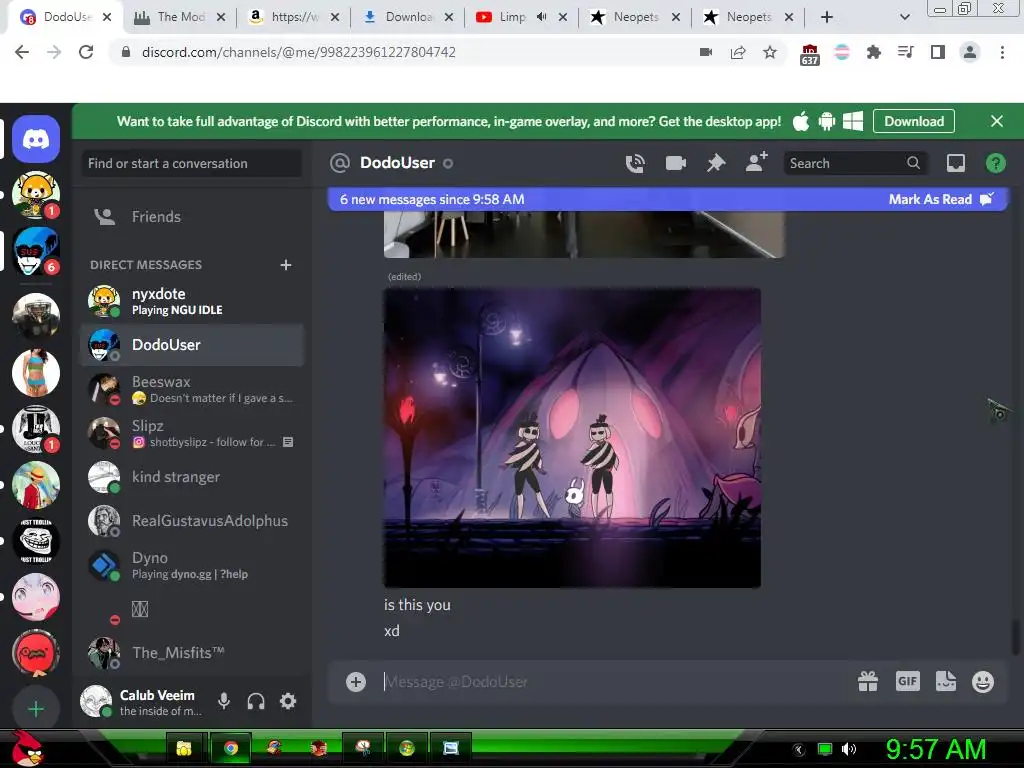Start a voice call with DodoUser
Viewport: 1024px width, 768px height.
pos(635,163)
